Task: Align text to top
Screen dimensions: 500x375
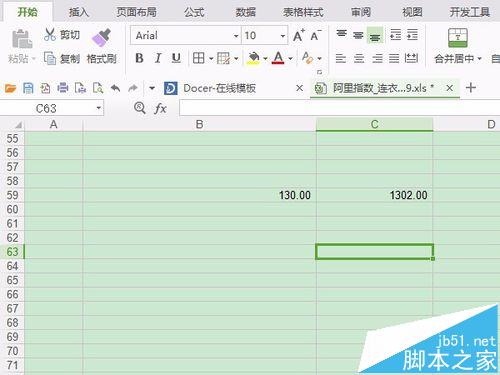Action: (342, 34)
